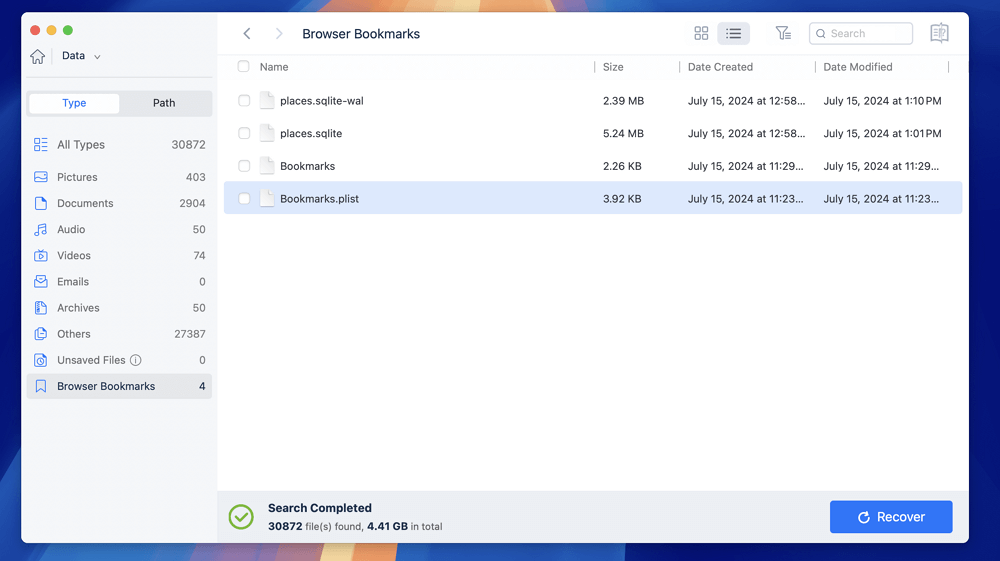Select the places.sqlite file name

pyautogui.click(x=311, y=133)
